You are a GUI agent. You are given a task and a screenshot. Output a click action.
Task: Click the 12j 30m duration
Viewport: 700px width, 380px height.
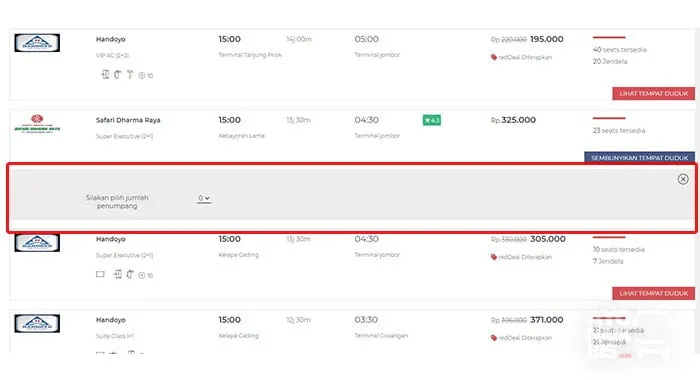pyautogui.click(x=298, y=320)
